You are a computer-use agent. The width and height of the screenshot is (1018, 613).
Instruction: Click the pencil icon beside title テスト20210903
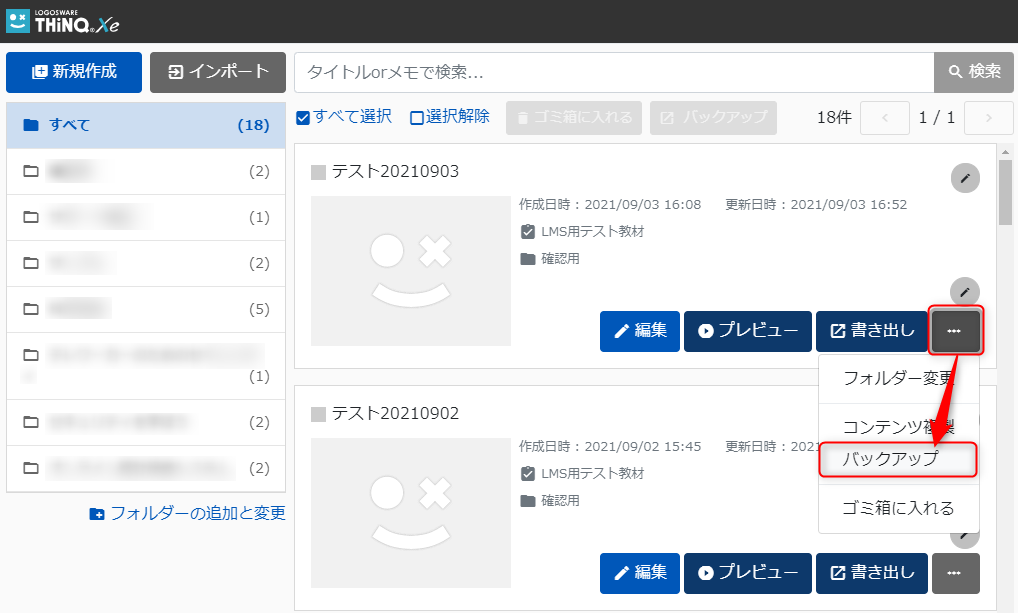tap(964, 178)
